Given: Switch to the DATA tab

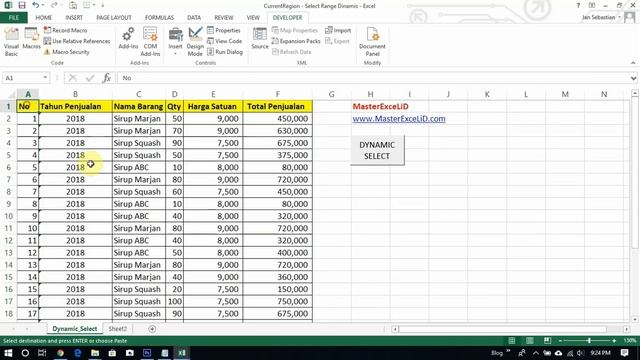Looking at the screenshot, I should click(x=194, y=18).
